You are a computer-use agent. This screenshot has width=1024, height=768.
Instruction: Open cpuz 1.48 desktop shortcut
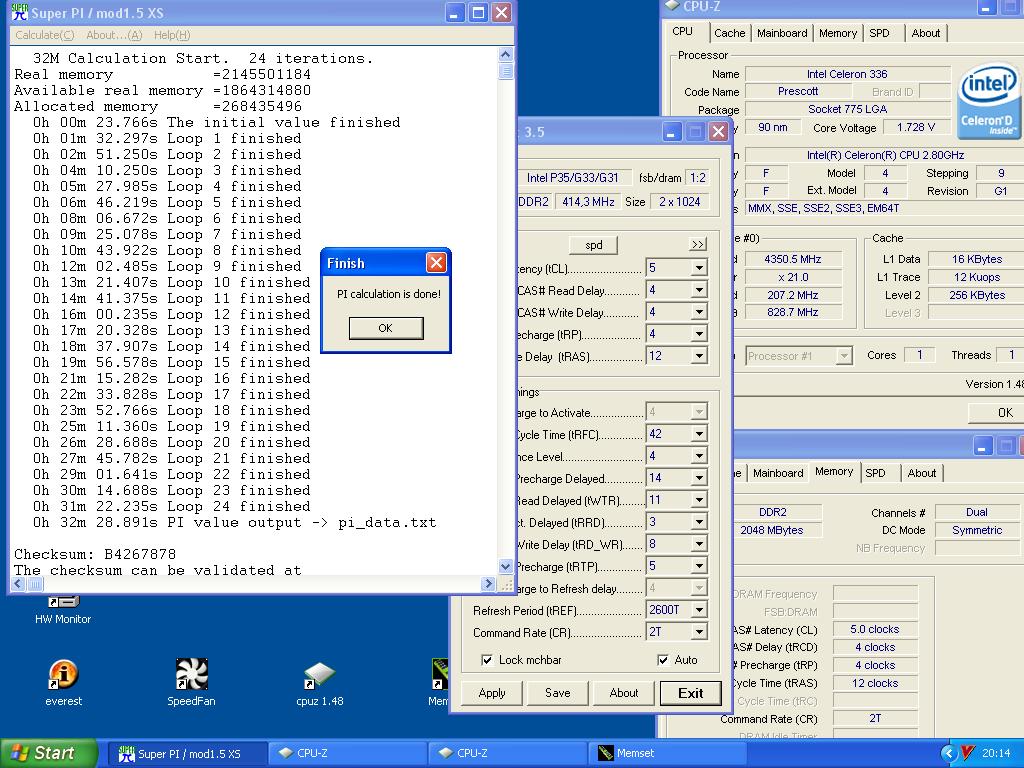tap(319, 684)
